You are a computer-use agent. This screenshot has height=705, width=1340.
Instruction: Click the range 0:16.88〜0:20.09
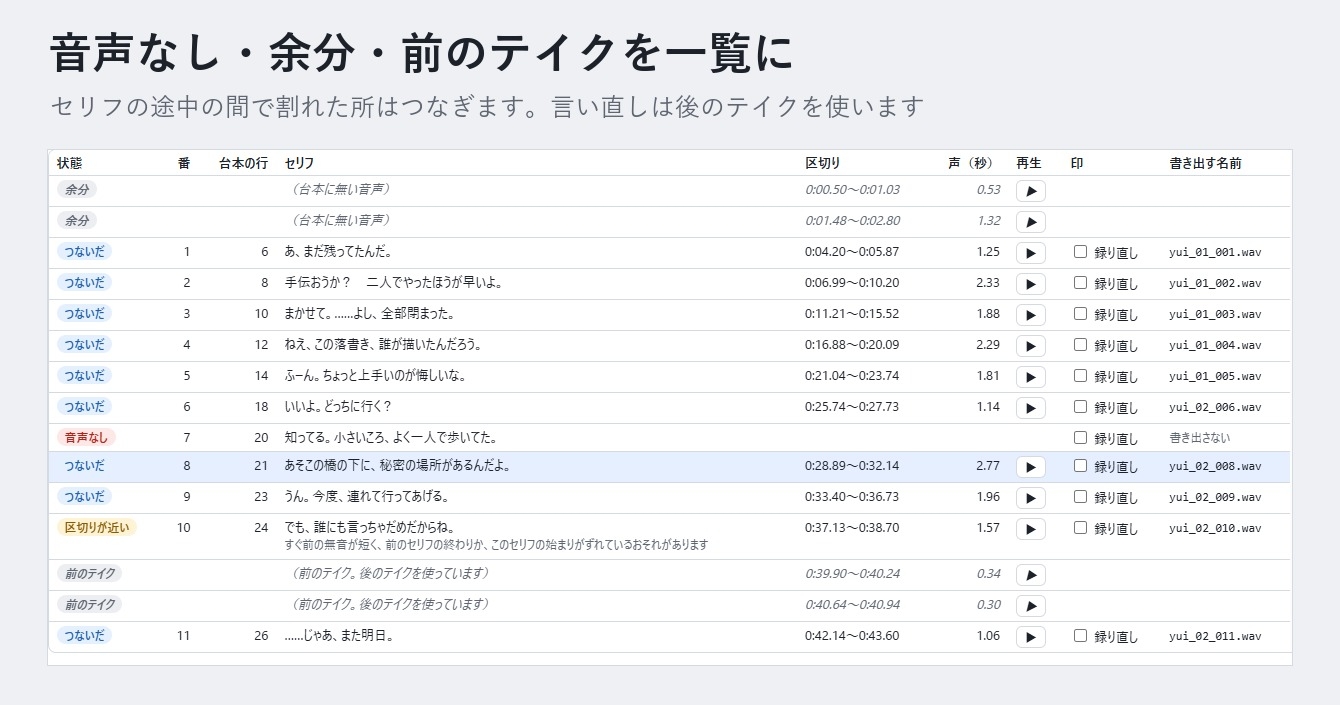[852, 345]
